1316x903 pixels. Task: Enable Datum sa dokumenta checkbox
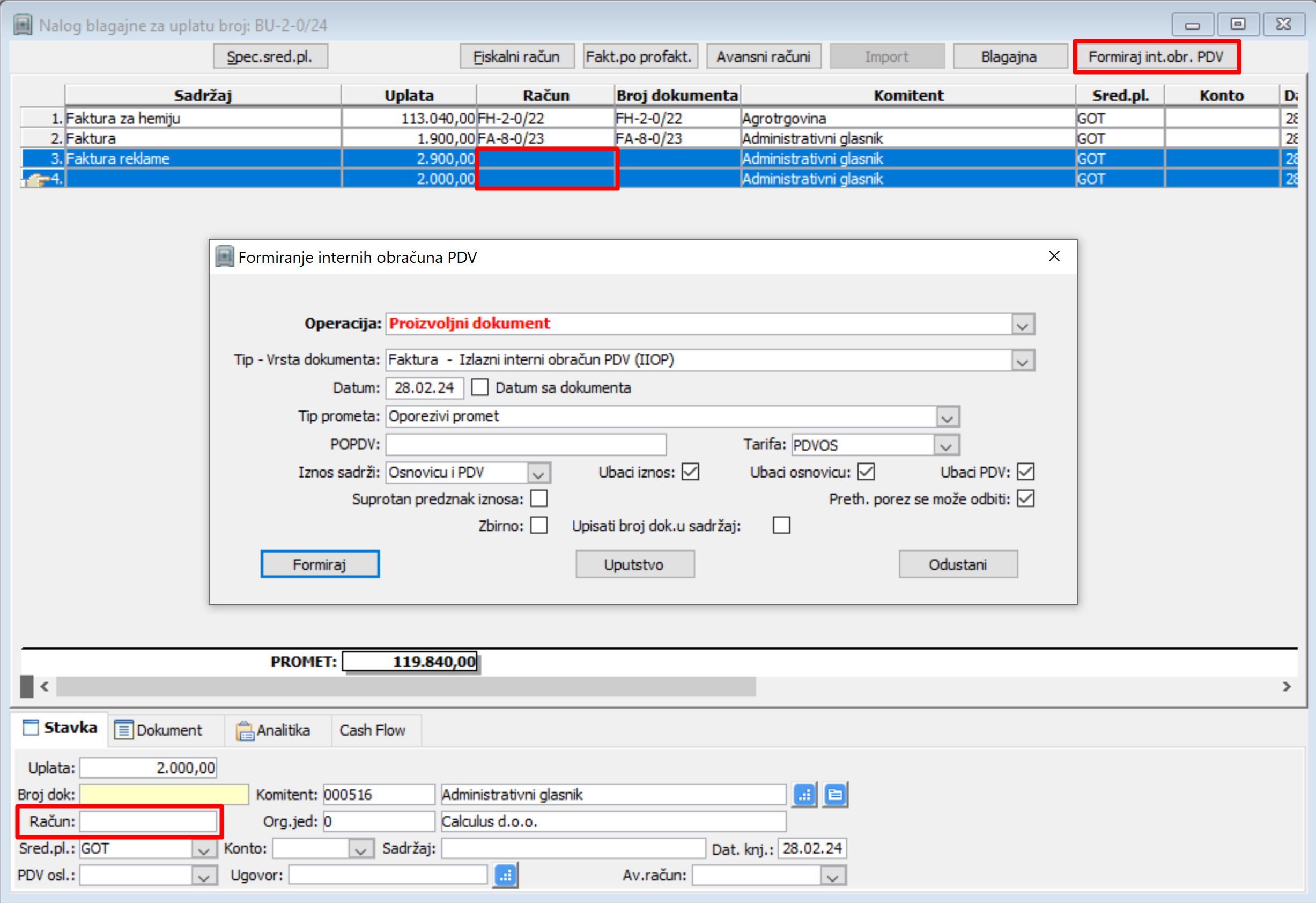[x=479, y=387]
